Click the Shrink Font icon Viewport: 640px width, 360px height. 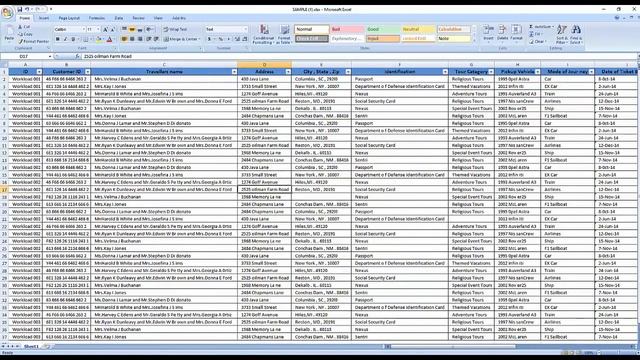(113, 29)
